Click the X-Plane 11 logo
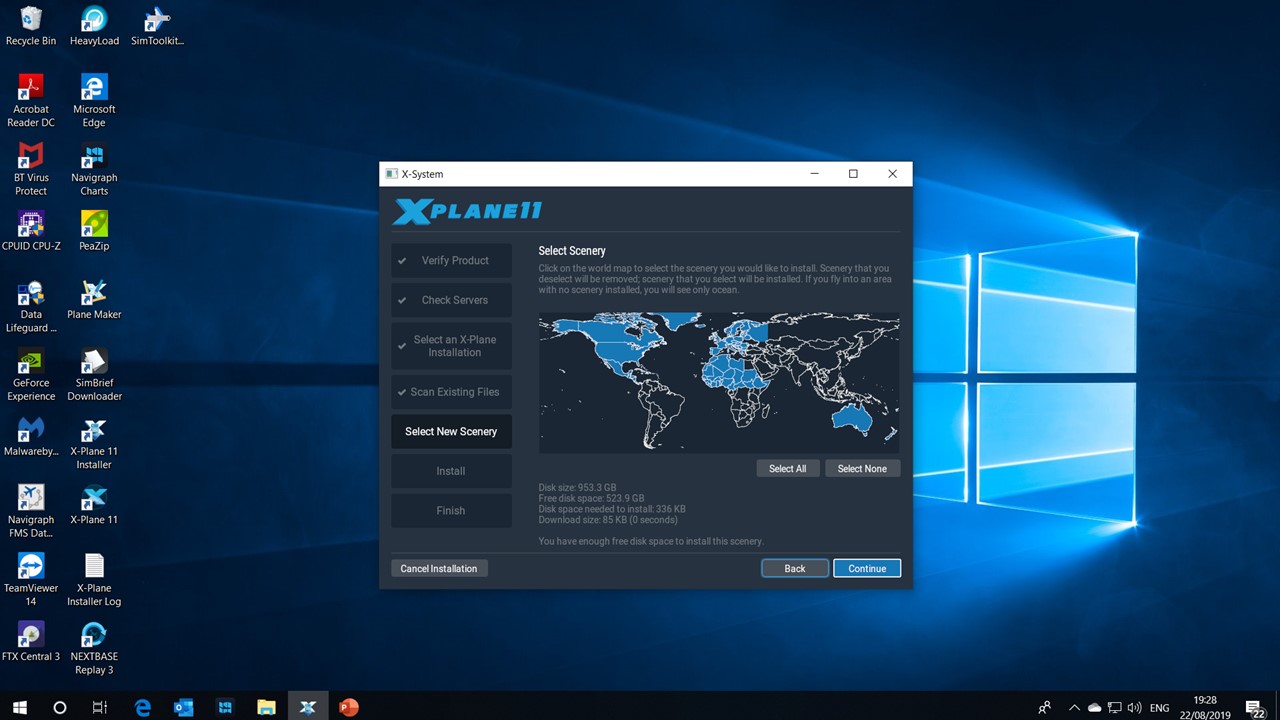The width and height of the screenshot is (1280, 720). point(467,212)
